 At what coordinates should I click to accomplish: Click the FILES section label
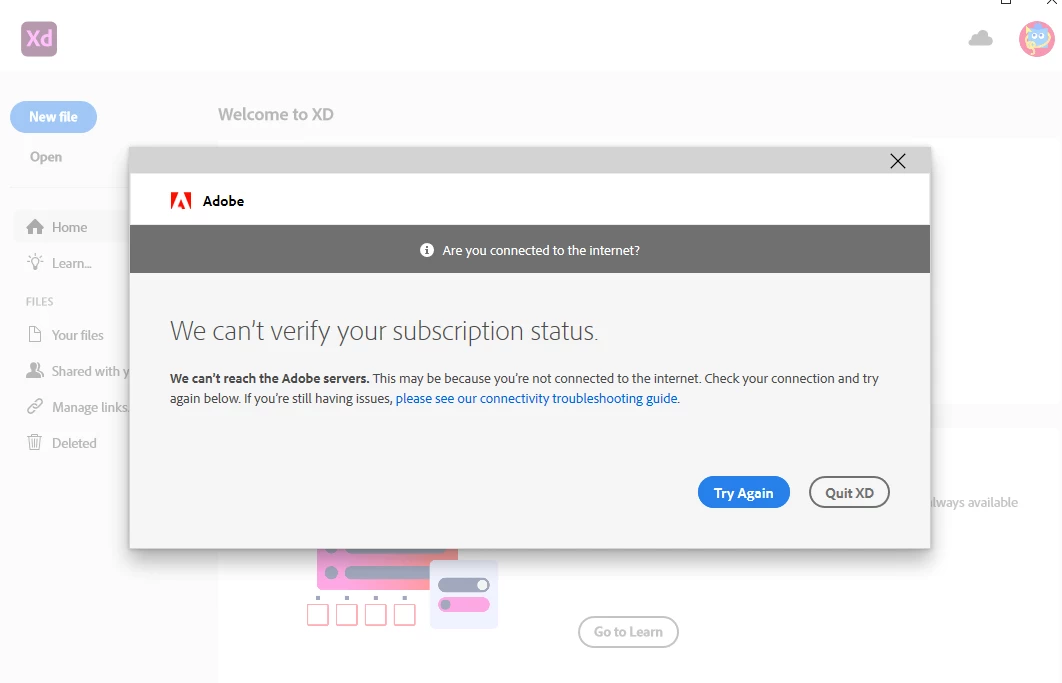pos(39,302)
